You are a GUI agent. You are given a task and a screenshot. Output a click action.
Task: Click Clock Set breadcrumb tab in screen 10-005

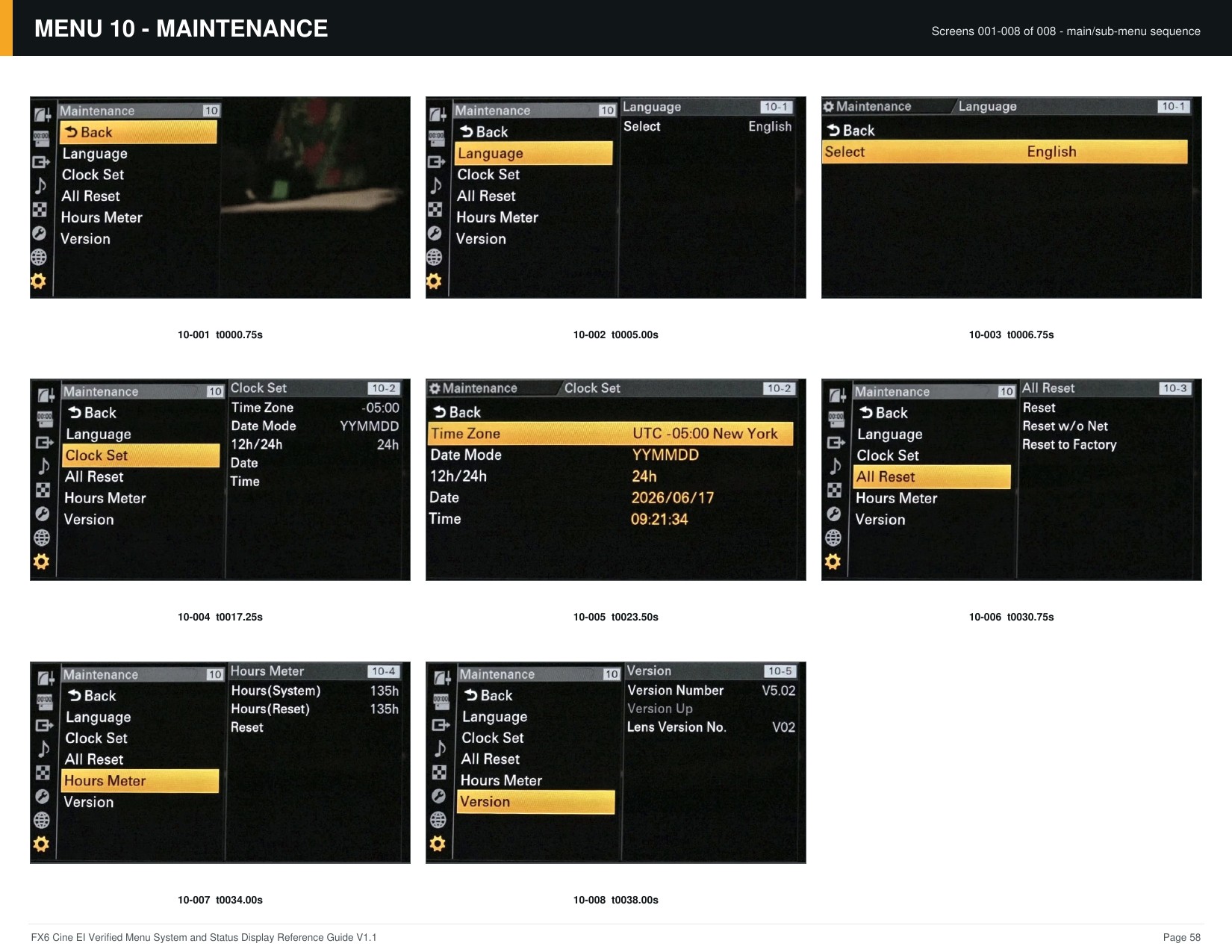tap(592, 388)
